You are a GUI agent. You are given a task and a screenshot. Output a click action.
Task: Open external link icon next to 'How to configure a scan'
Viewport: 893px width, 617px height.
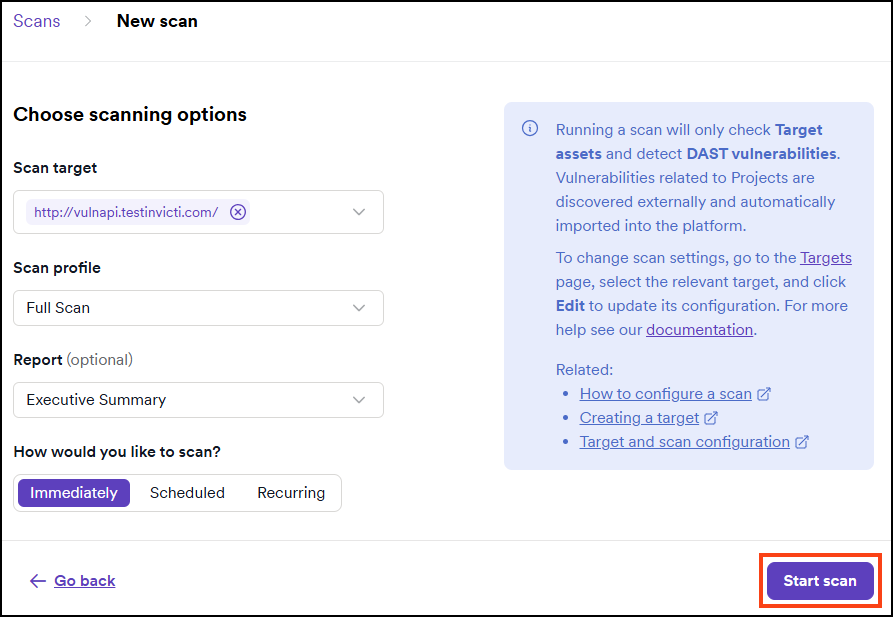[765, 394]
